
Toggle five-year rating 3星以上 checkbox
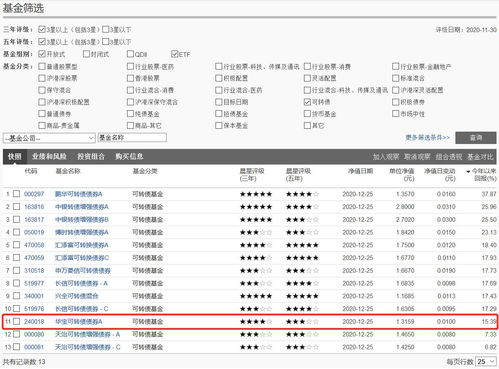click(x=42, y=42)
